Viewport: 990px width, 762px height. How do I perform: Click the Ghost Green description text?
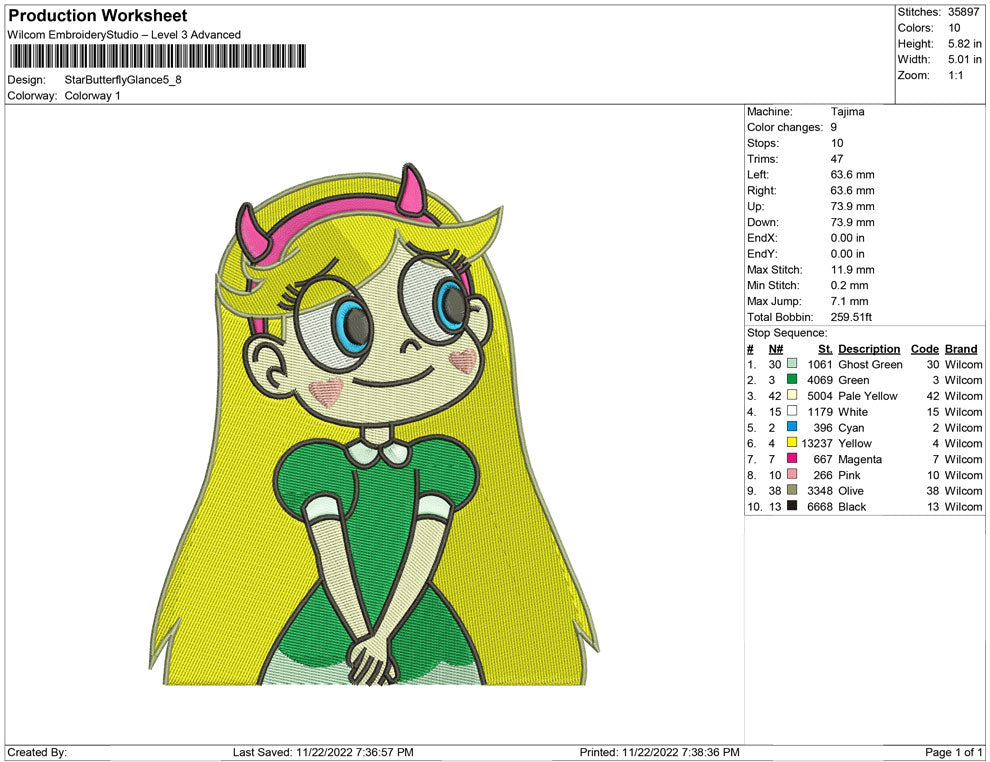pos(870,364)
